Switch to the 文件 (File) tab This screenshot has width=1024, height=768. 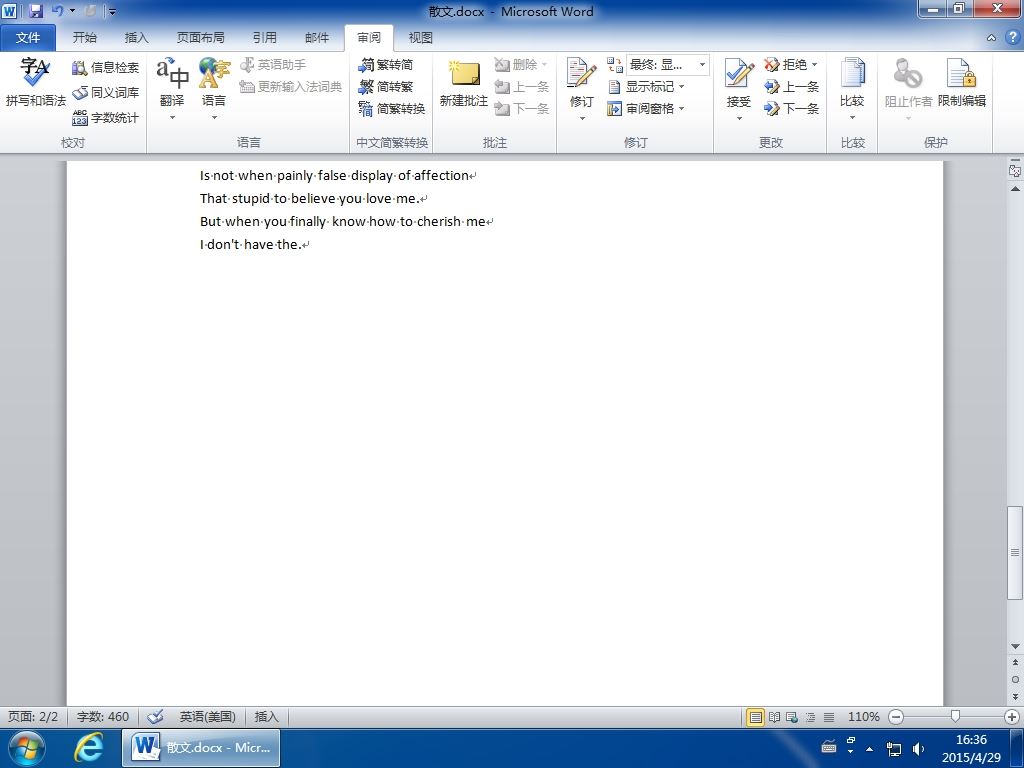tap(27, 38)
